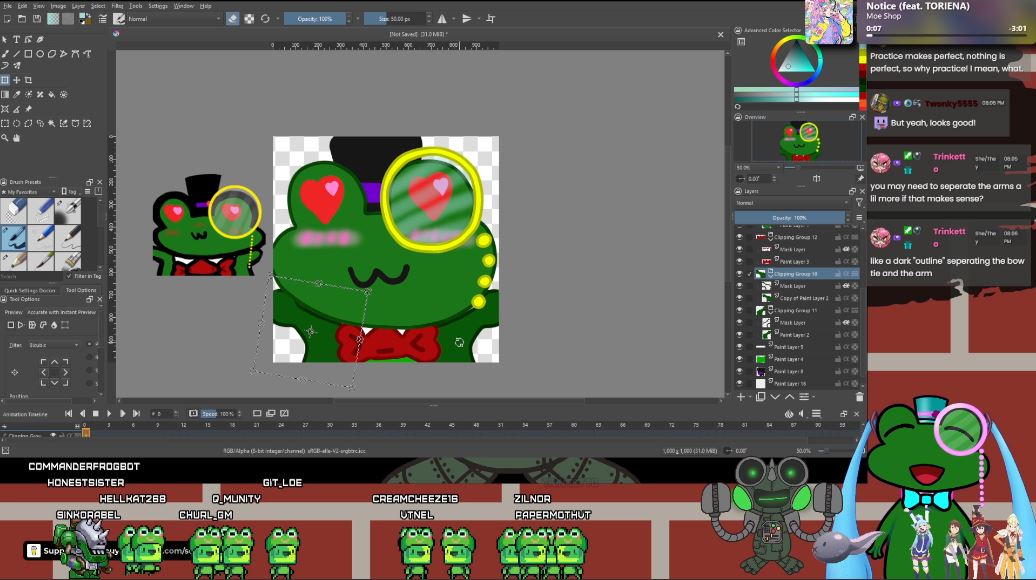Select the Clipping Group 11 layer
Screen dimensions: 1036x580
795,310
